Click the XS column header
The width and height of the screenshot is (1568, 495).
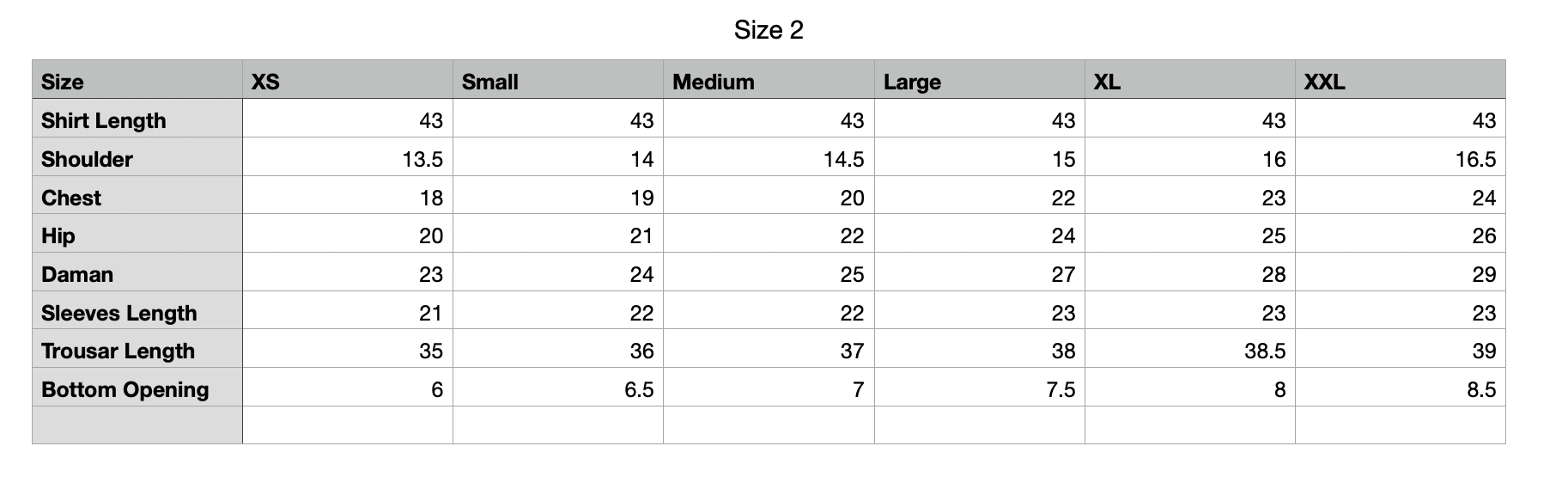(348, 79)
